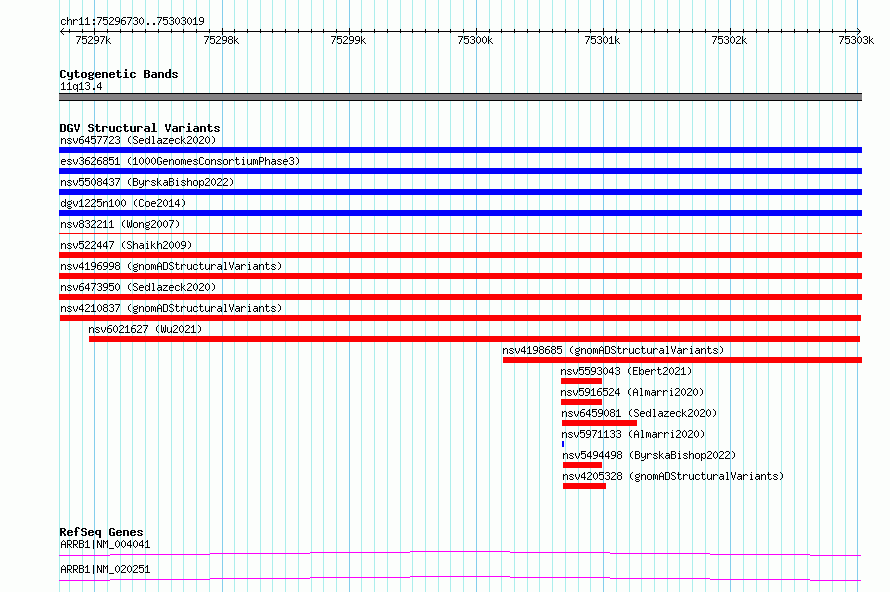Open the ARRB1|NM_020251 gene label
Viewport: 890px width, 592px height.
pos(105,569)
